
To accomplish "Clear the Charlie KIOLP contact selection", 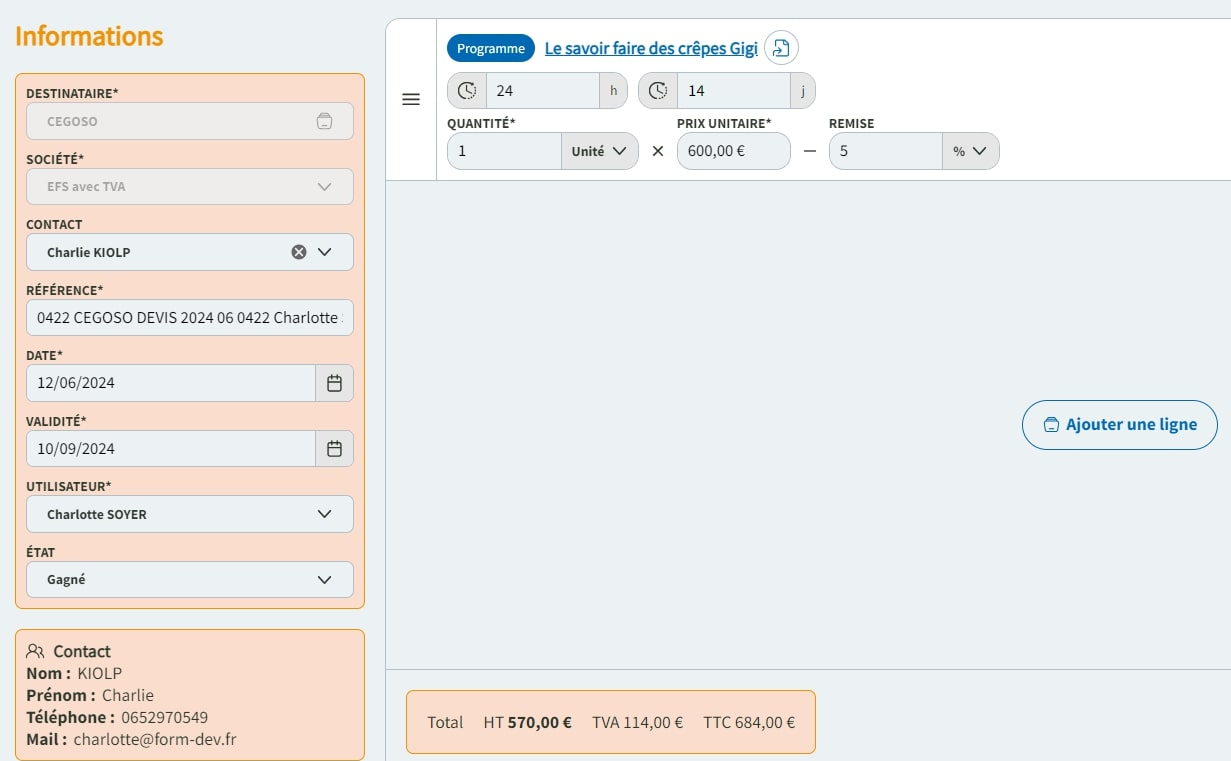I will (298, 252).
